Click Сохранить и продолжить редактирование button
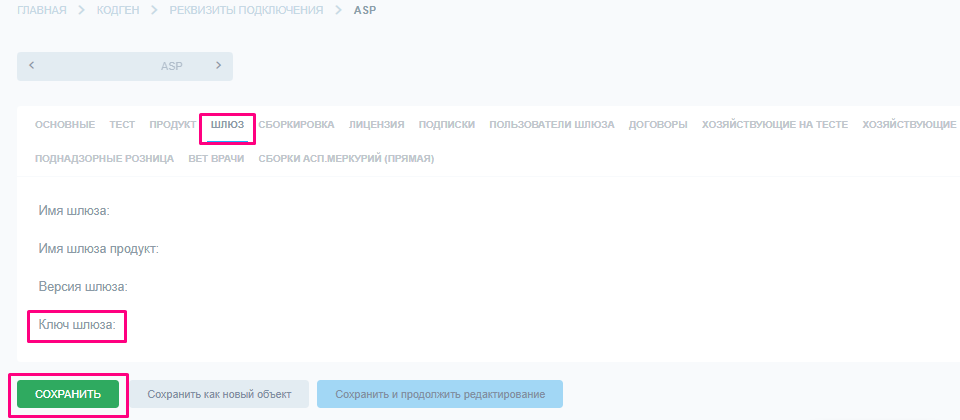Viewport: 960px width, 420px height. tap(440, 394)
